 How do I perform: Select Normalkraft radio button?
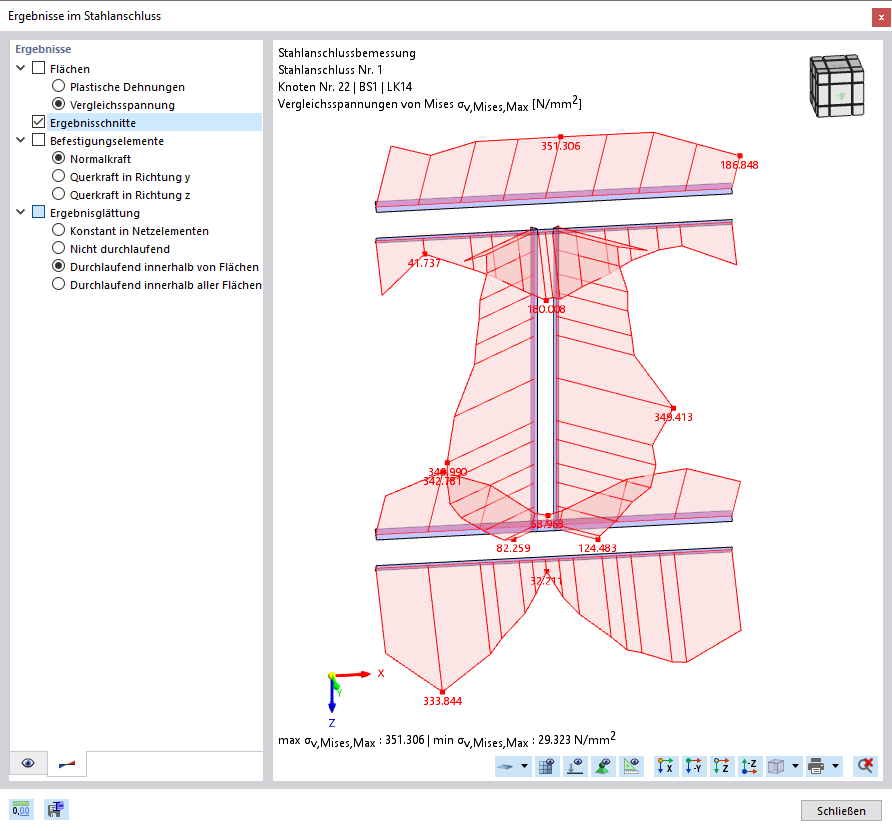coord(58,158)
